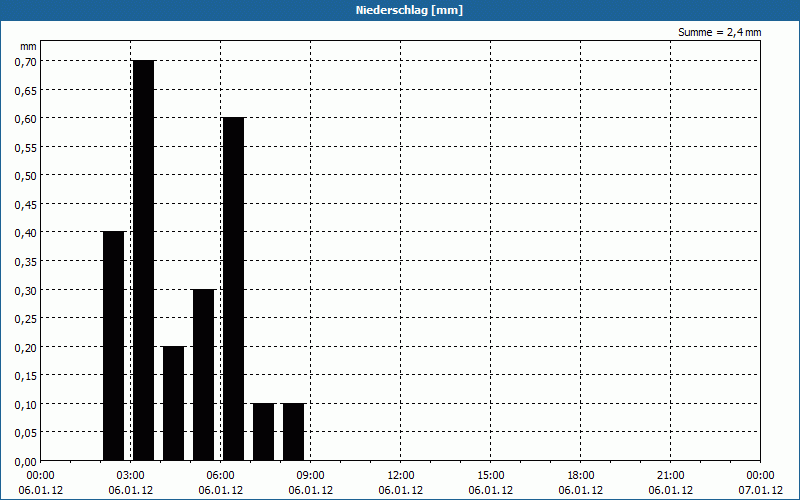Click the 06:00 time axis label
The width and height of the screenshot is (800, 500).
[220, 475]
